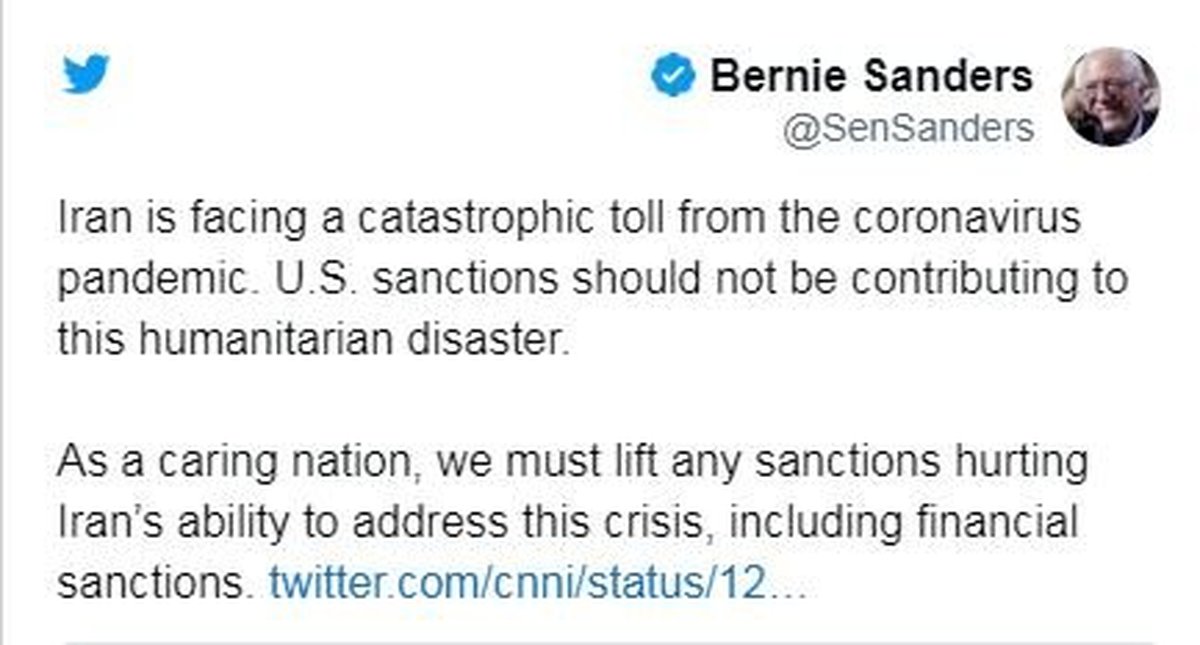Open Bernie Sanders' profile photo

1110,97
